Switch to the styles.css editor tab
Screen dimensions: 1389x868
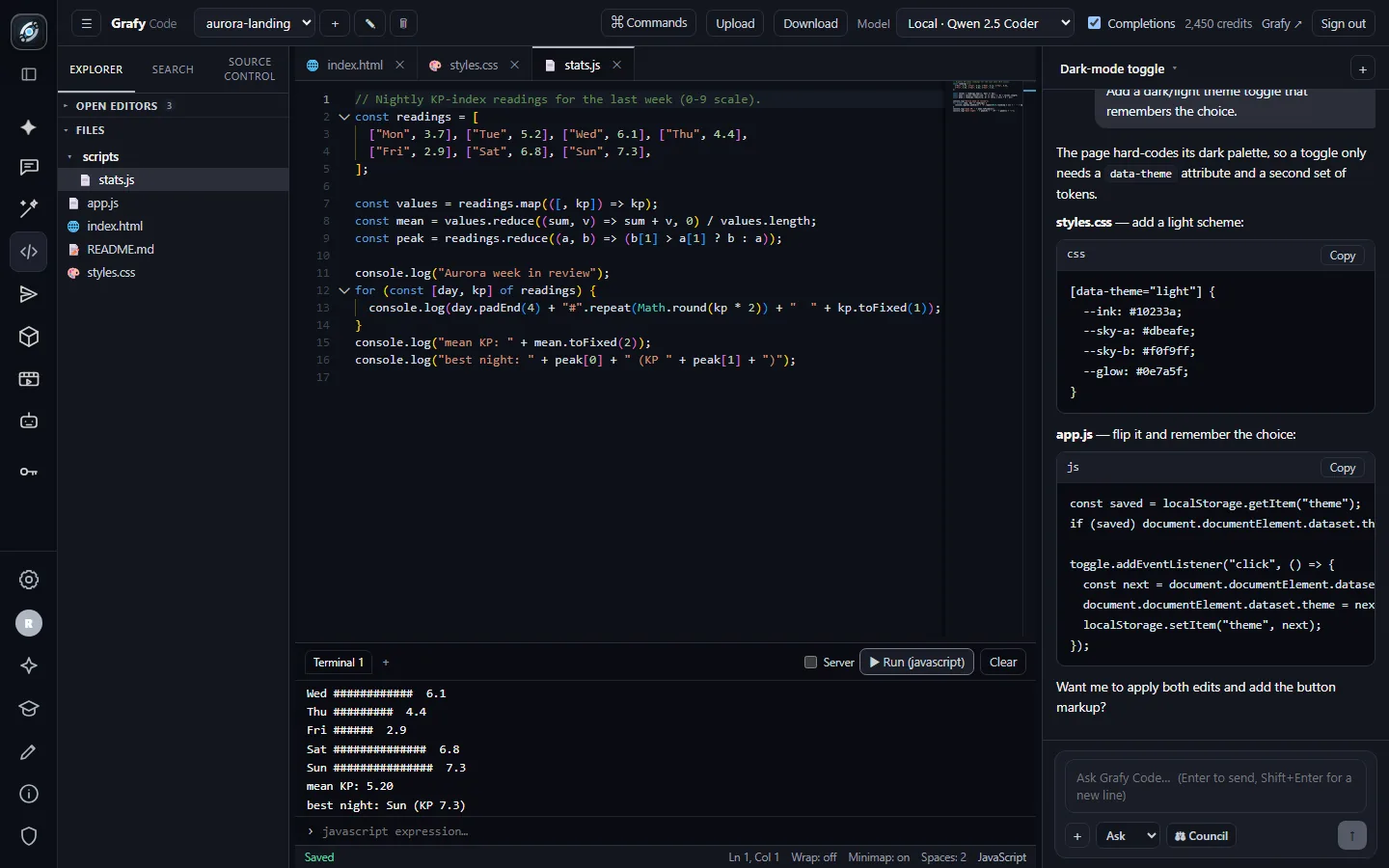click(x=474, y=66)
